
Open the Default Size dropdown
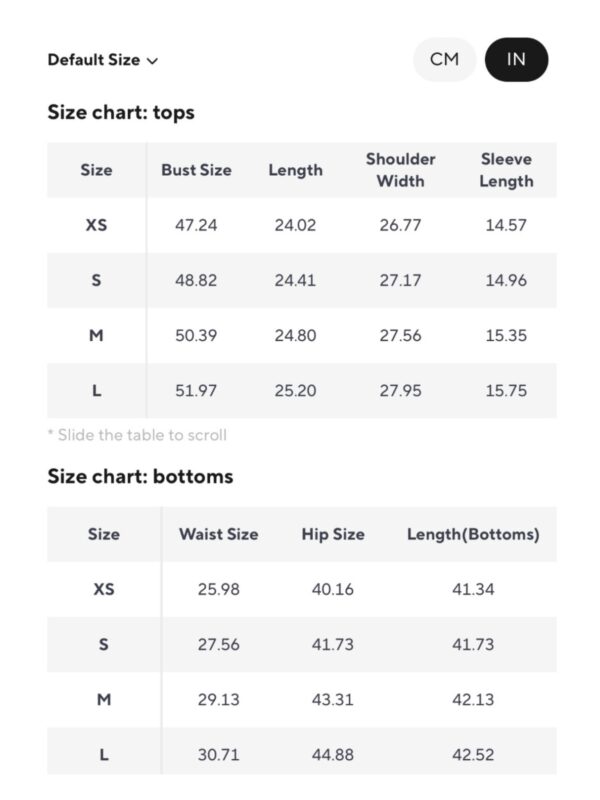tap(103, 60)
